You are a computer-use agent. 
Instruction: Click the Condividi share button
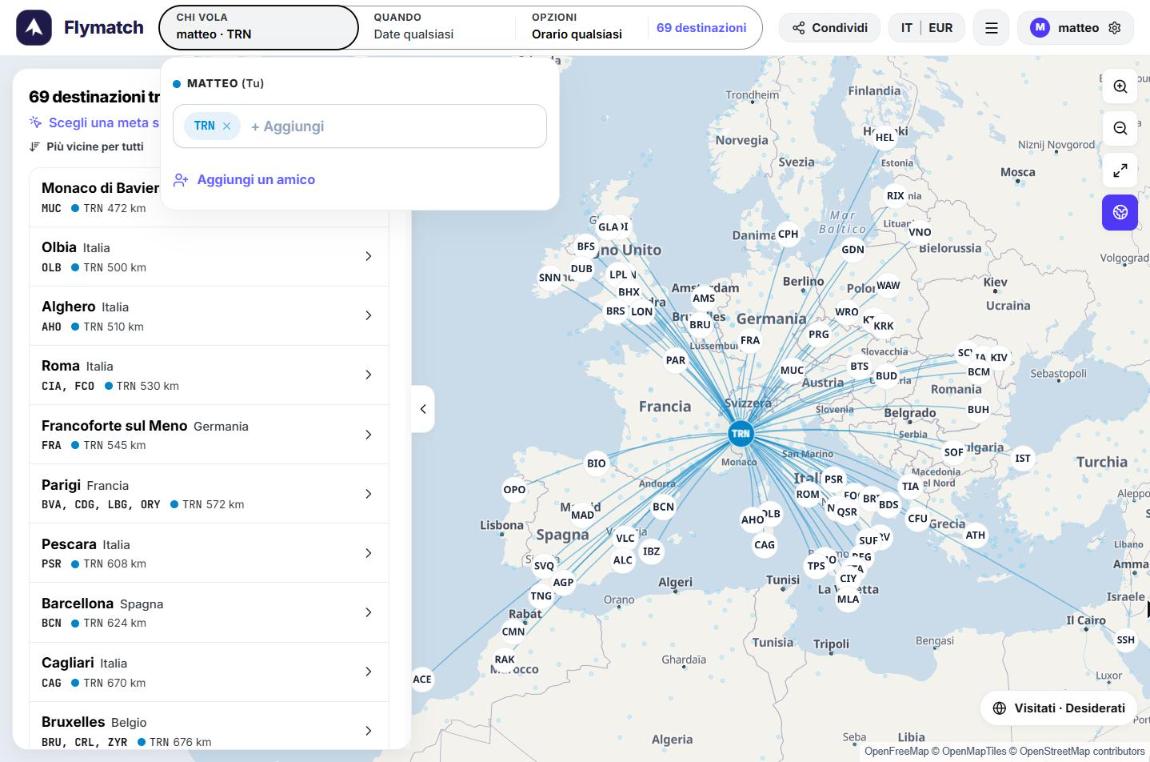(829, 28)
